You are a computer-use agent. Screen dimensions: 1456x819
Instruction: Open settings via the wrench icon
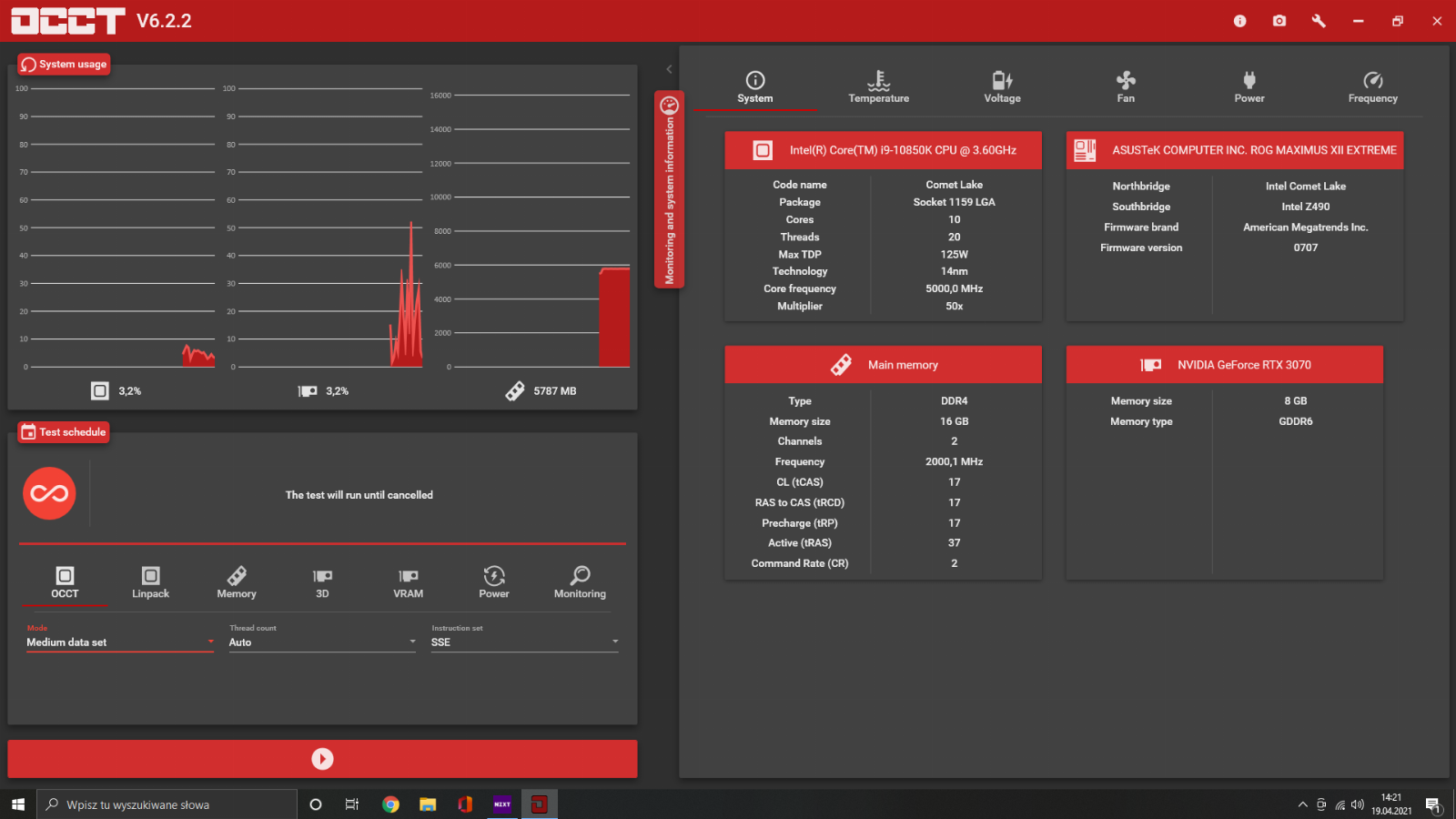1319,21
